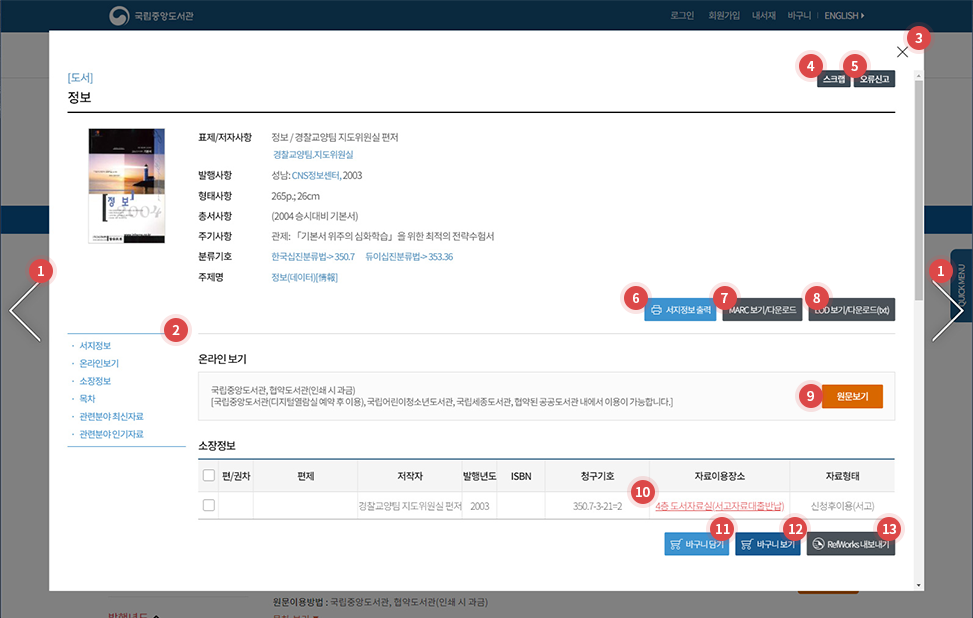
Task: Click the left arrow for previous record
Action: click(x=24, y=311)
